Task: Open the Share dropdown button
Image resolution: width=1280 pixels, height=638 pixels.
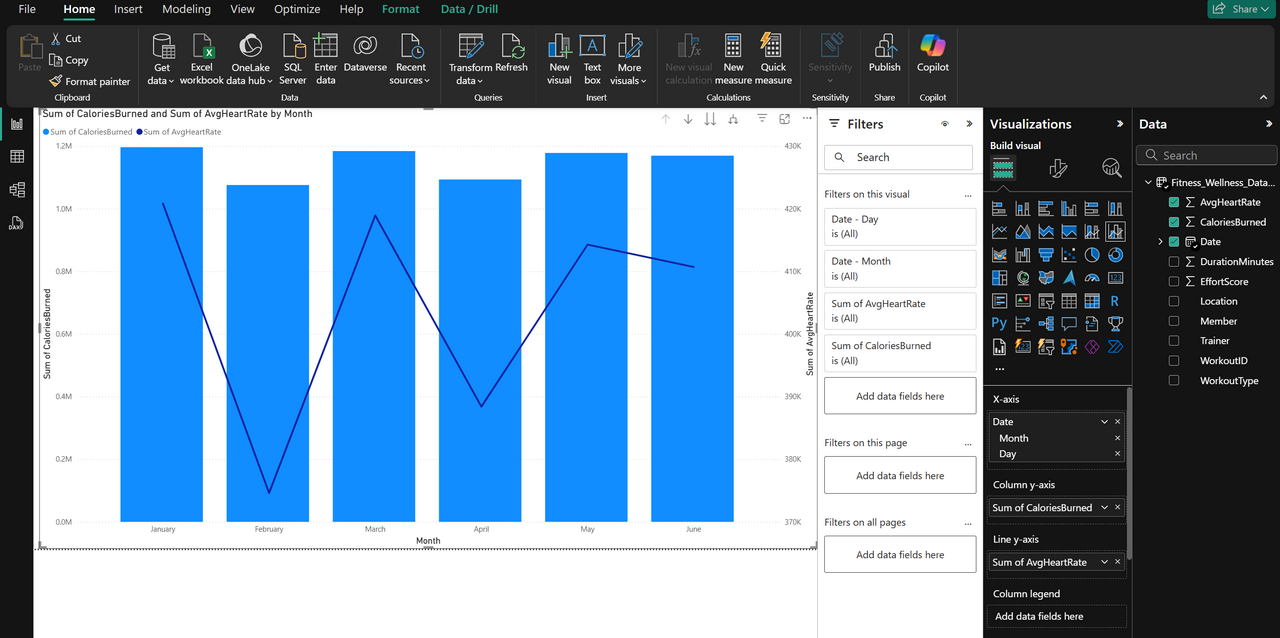Action: point(1241,9)
